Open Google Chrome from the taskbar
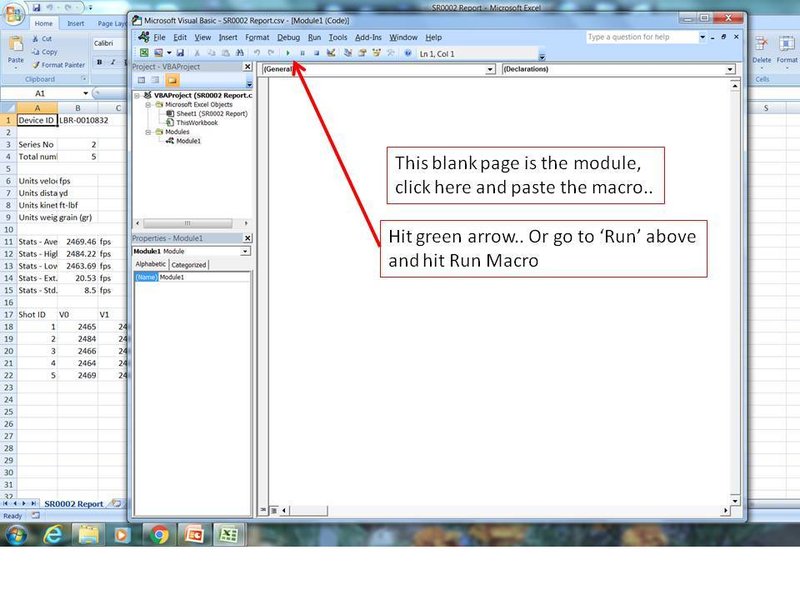The image size is (800, 600). point(159,534)
